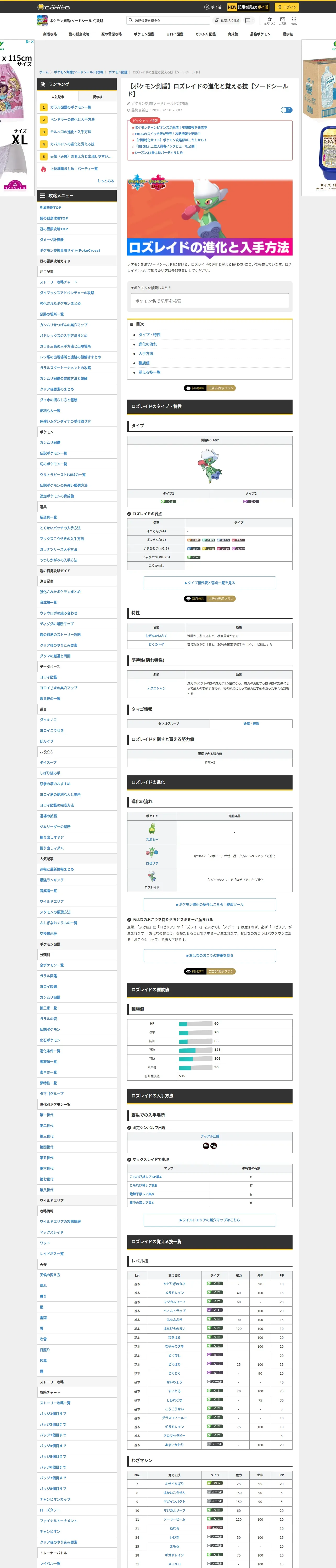Click the ポケモン名で記事を検索 input field
This screenshot has width=336, height=1568.
[210, 301]
